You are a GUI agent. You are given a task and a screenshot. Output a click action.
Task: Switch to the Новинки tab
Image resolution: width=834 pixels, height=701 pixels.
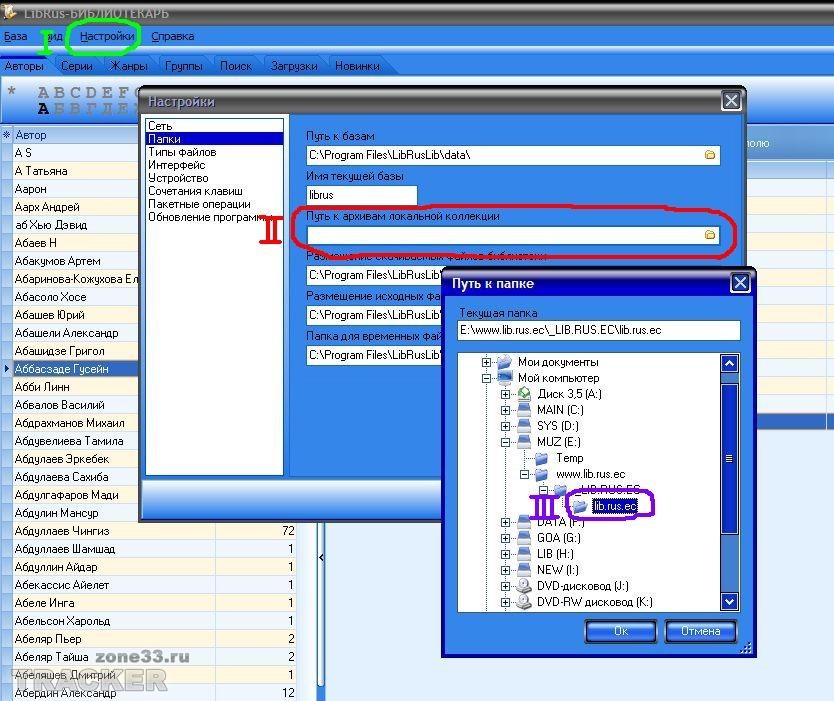click(357, 66)
